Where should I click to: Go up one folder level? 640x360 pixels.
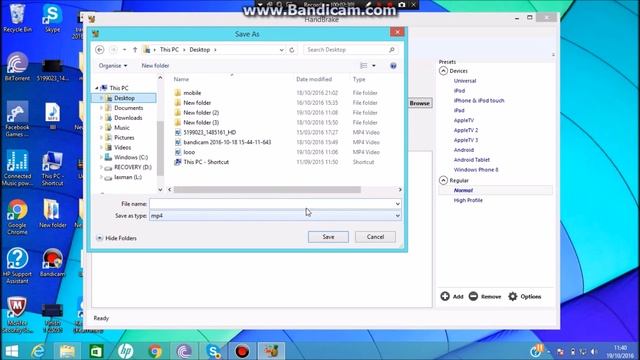[135, 50]
